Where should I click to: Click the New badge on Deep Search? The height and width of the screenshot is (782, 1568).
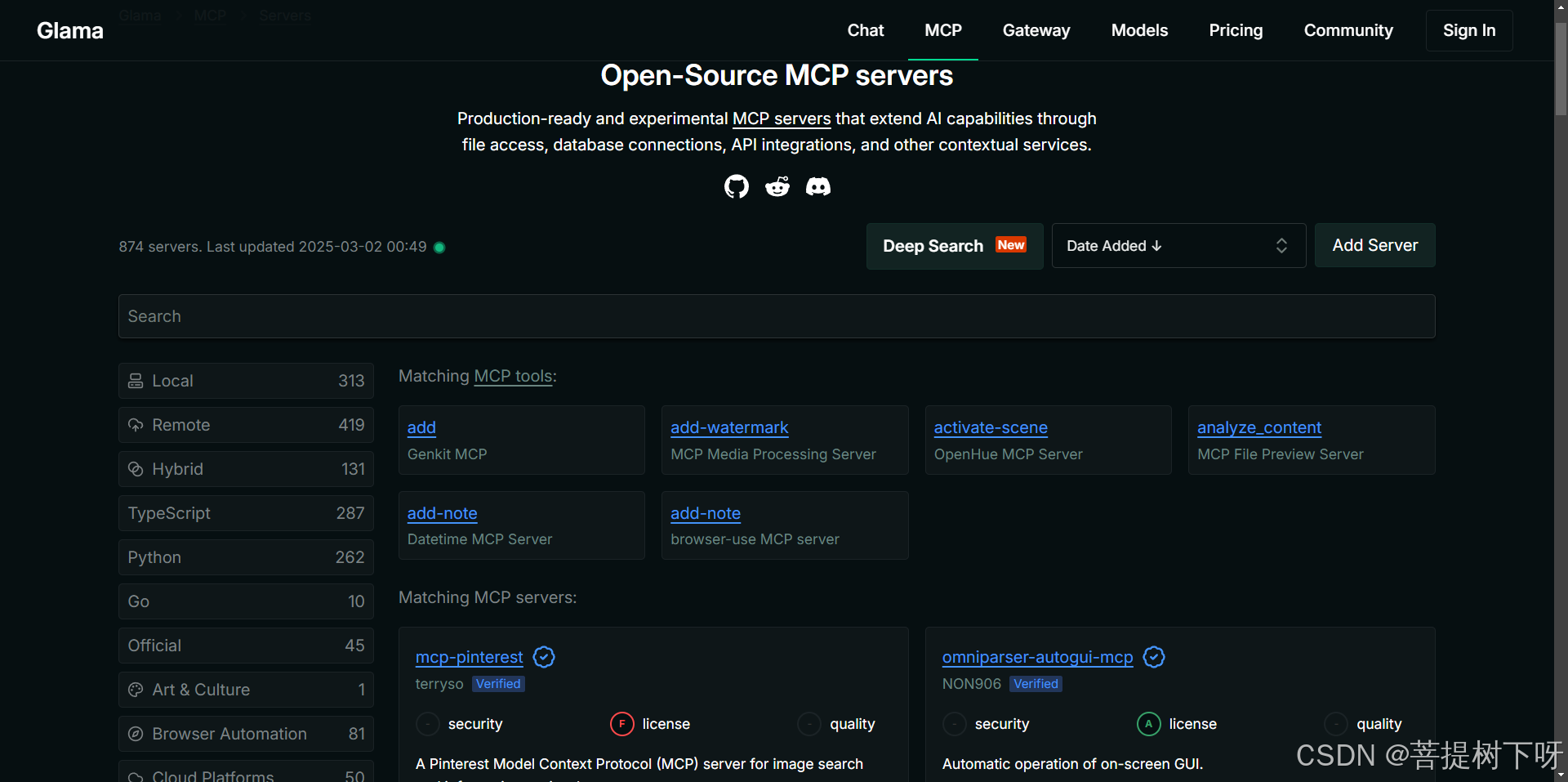(1011, 245)
